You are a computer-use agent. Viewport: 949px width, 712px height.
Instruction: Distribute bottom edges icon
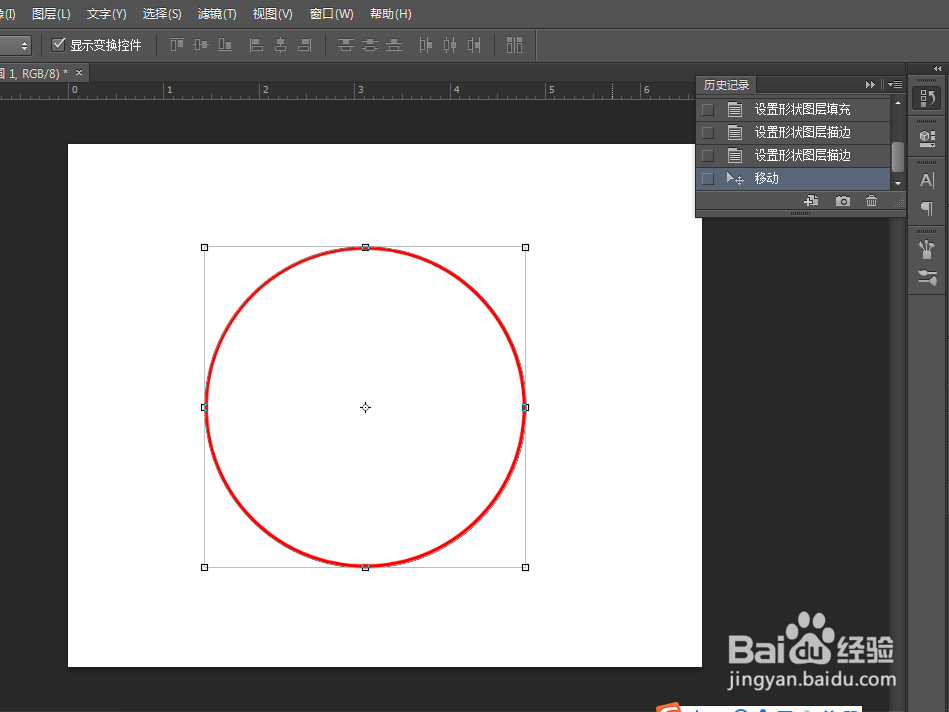click(x=394, y=45)
